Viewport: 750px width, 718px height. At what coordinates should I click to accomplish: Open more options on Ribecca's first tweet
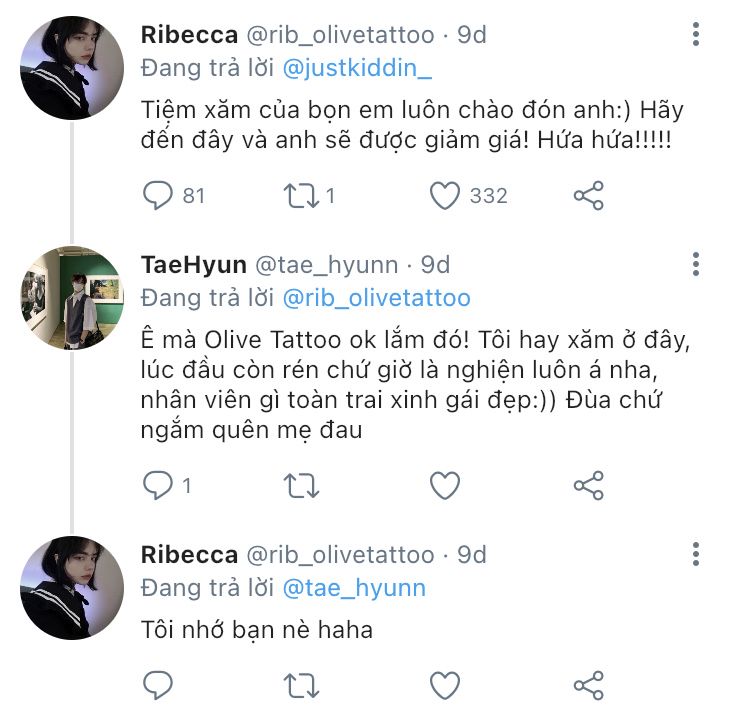[x=696, y=35]
